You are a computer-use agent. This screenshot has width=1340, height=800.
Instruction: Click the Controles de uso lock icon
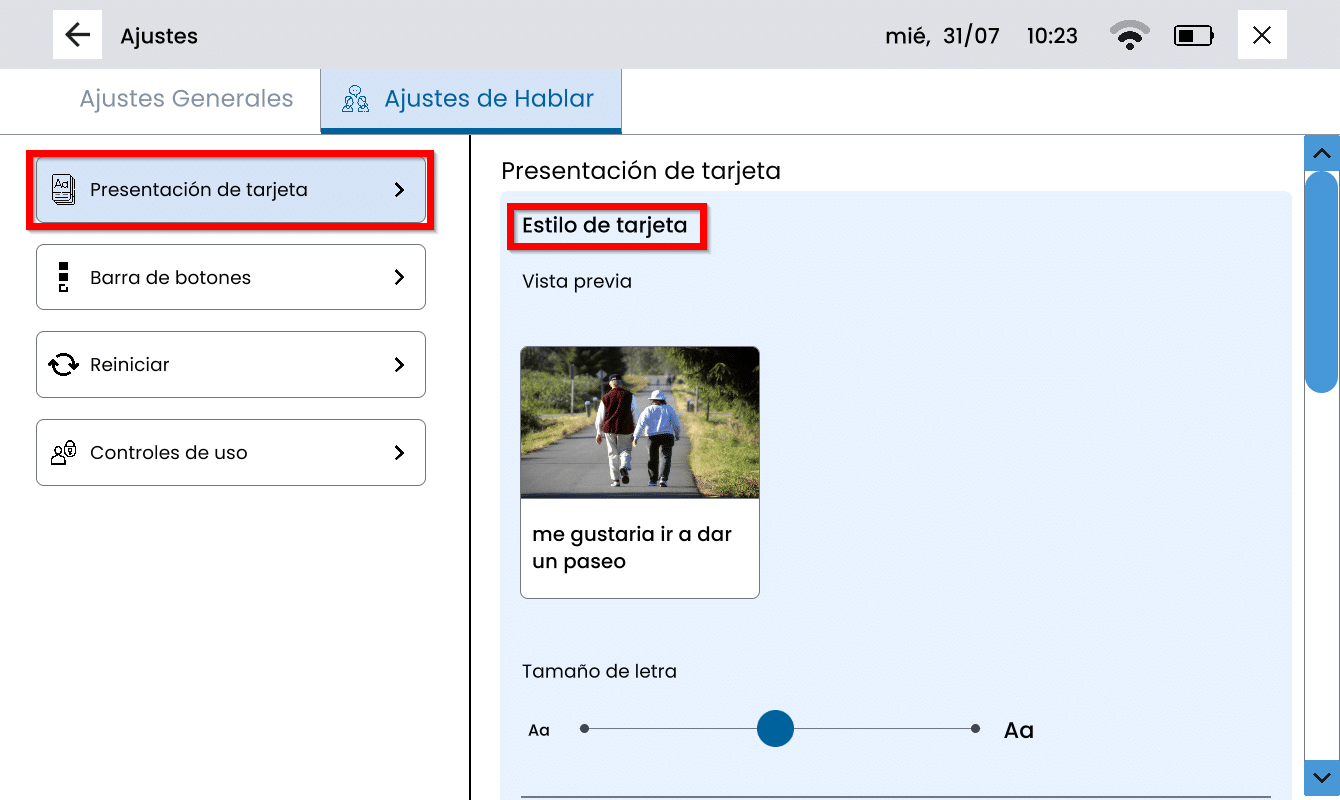63,453
